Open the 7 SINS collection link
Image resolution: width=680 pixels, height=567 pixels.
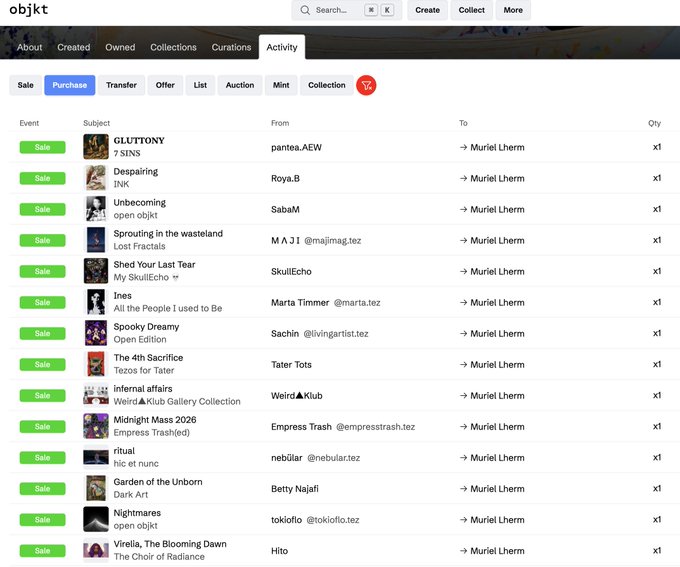click(127, 153)
